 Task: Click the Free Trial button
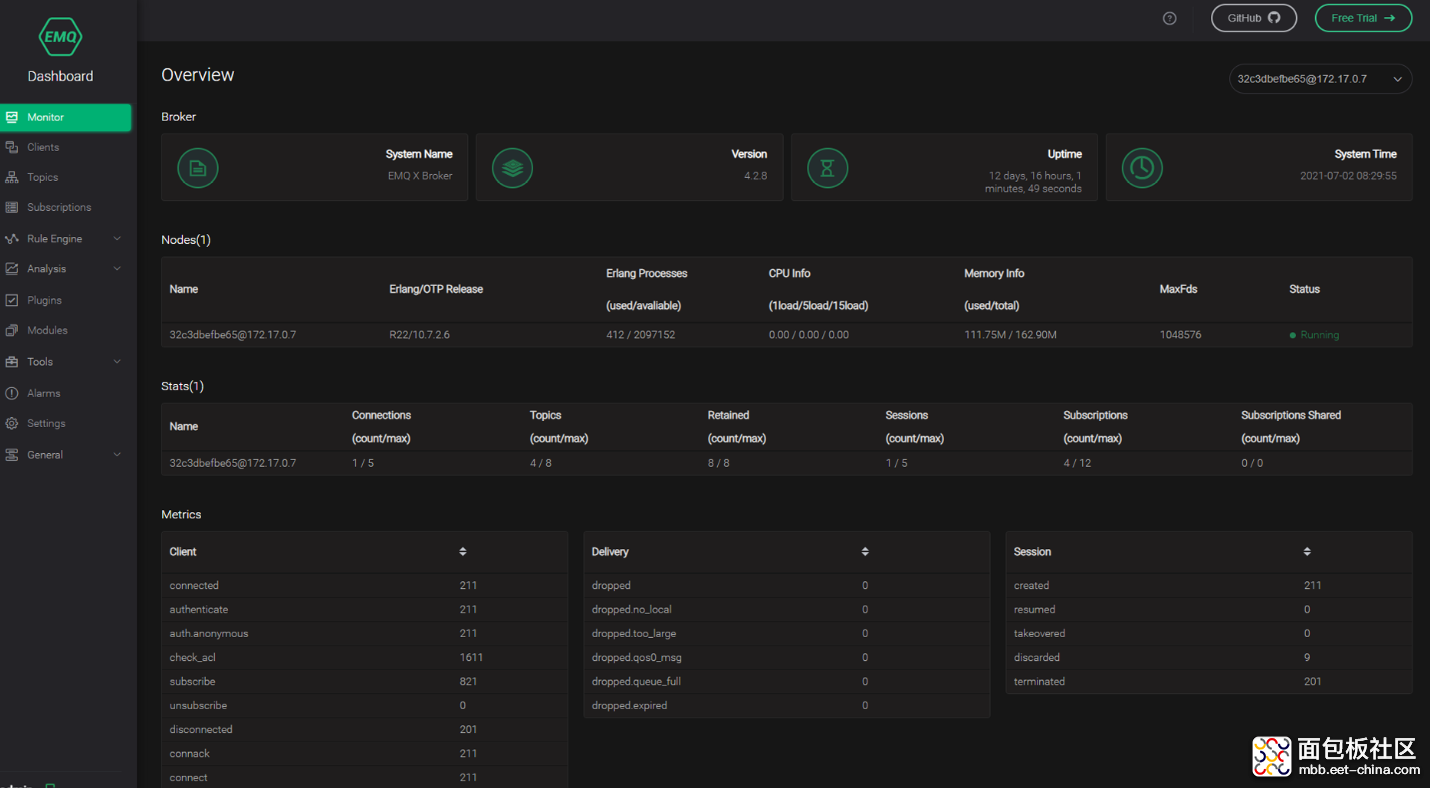pos(1363,18)
